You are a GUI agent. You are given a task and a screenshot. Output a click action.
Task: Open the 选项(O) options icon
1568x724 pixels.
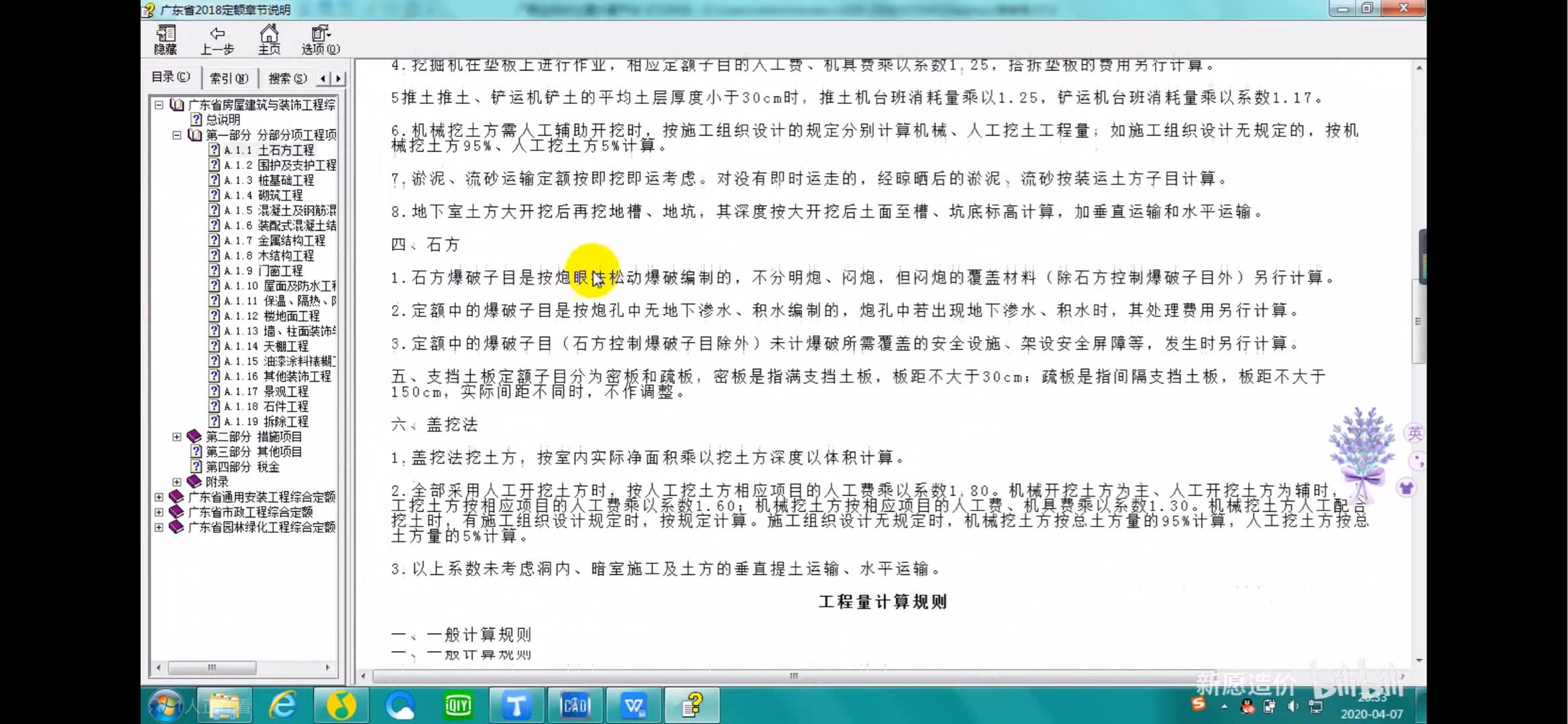tap(321, 40)
